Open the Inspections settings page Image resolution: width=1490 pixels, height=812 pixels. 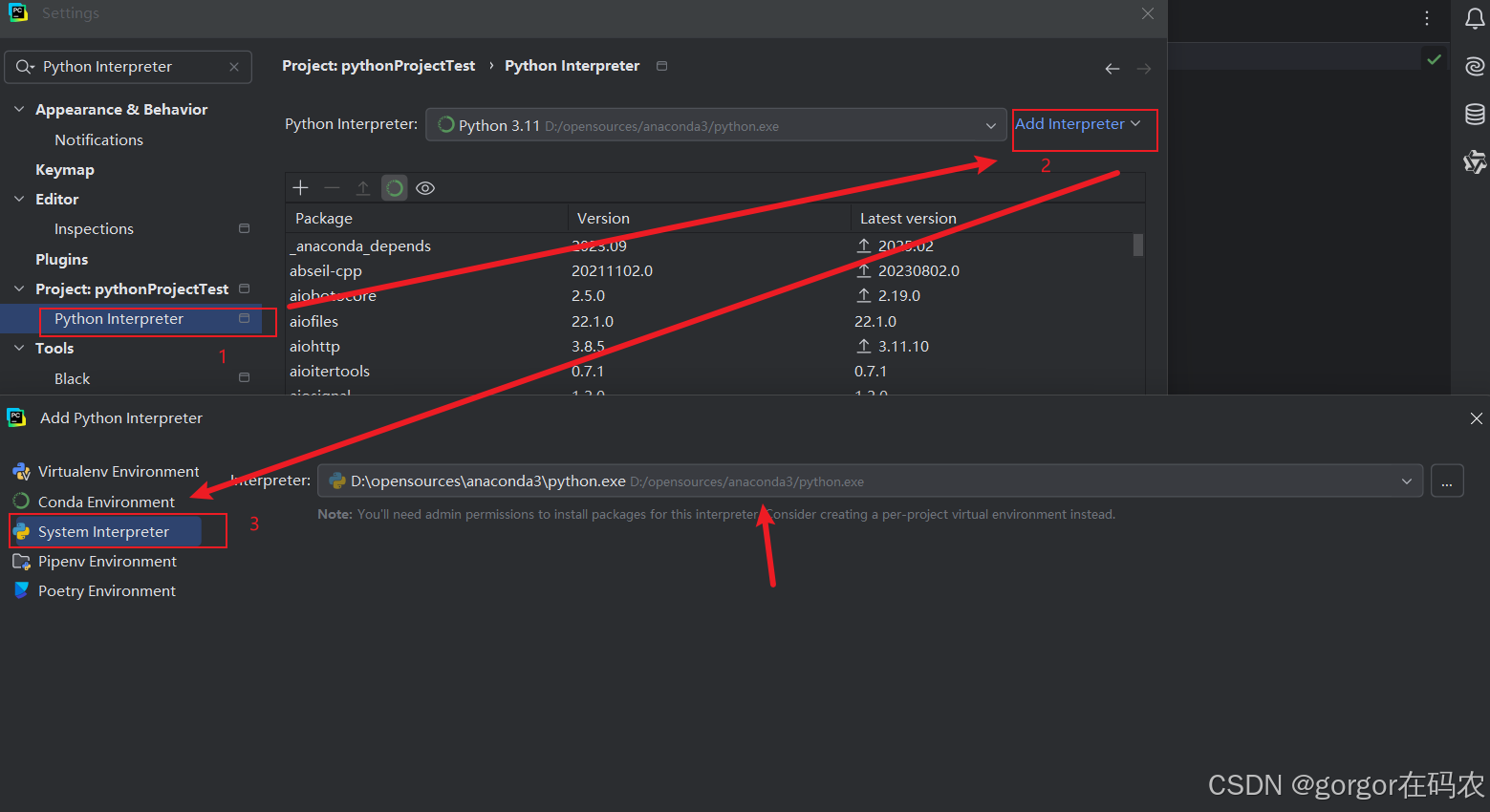[x=94, y=229]
